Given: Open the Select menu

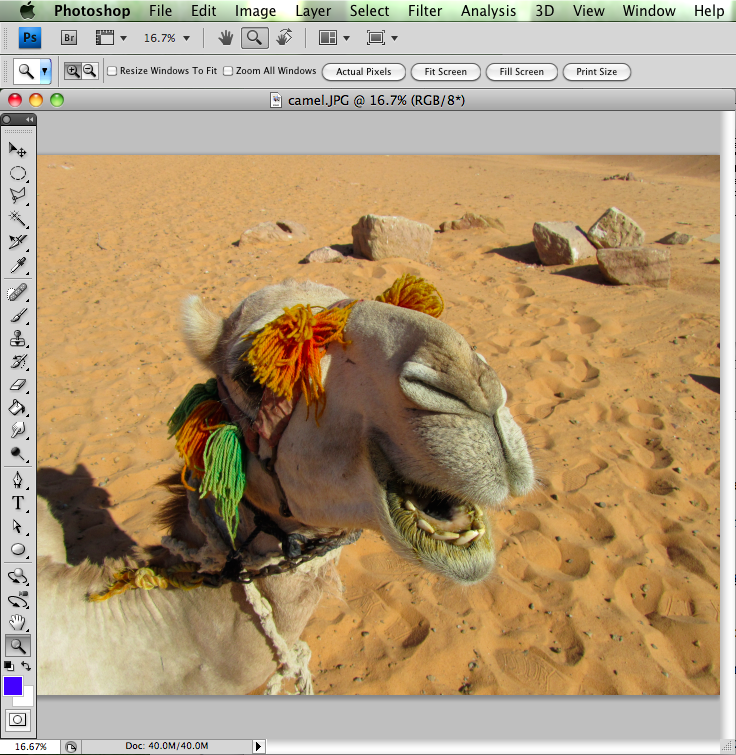Looking at the screenshot, I should coord(369,11).
